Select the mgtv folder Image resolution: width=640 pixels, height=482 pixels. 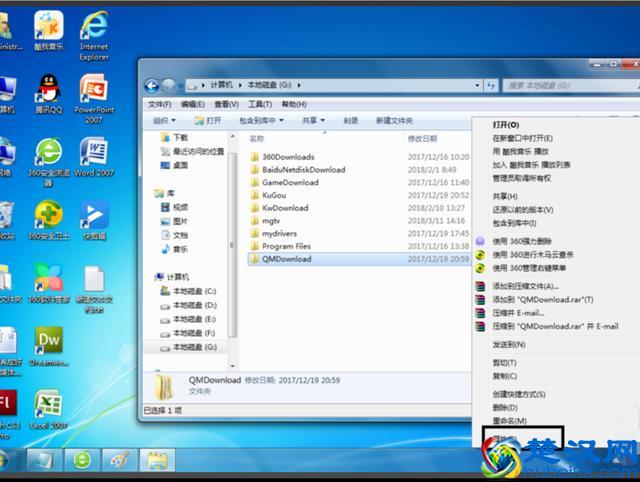pyautogui.click(x=271, y=221)
